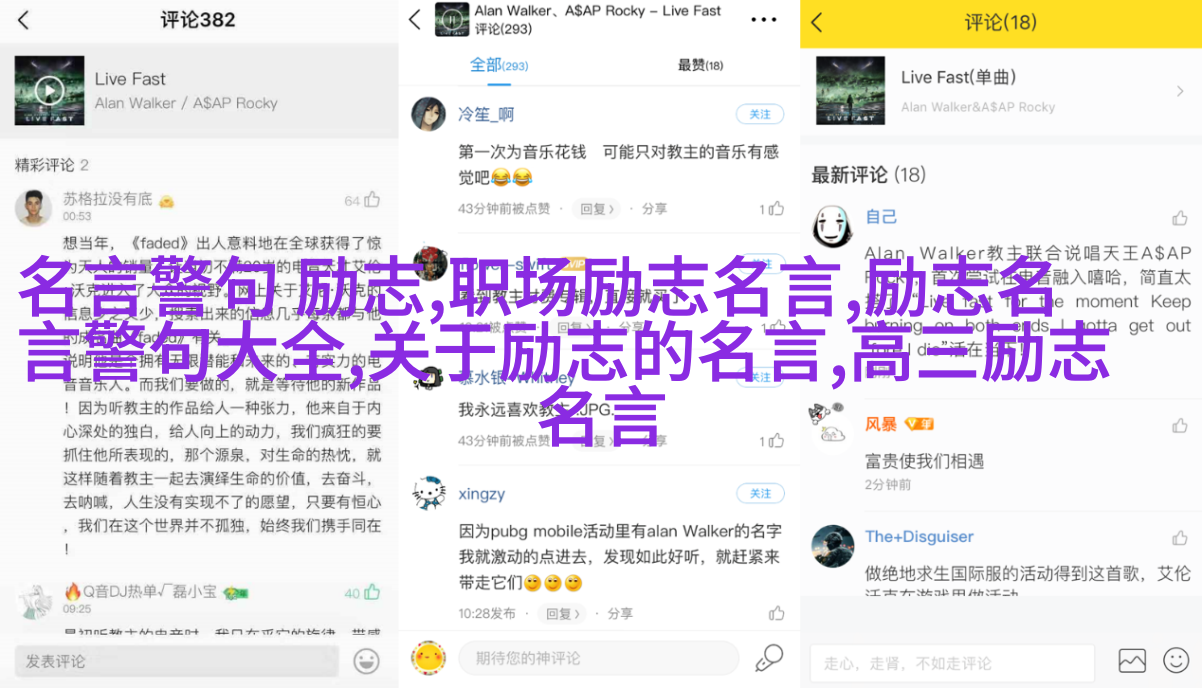Switch to the 最赞(18) tab
The image size is (1202, 688).
coord(700,65)
